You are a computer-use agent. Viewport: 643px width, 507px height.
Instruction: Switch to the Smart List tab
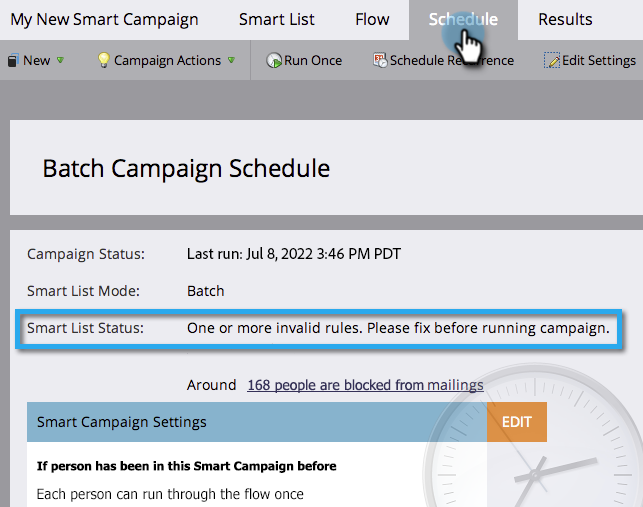pos(277,19)
